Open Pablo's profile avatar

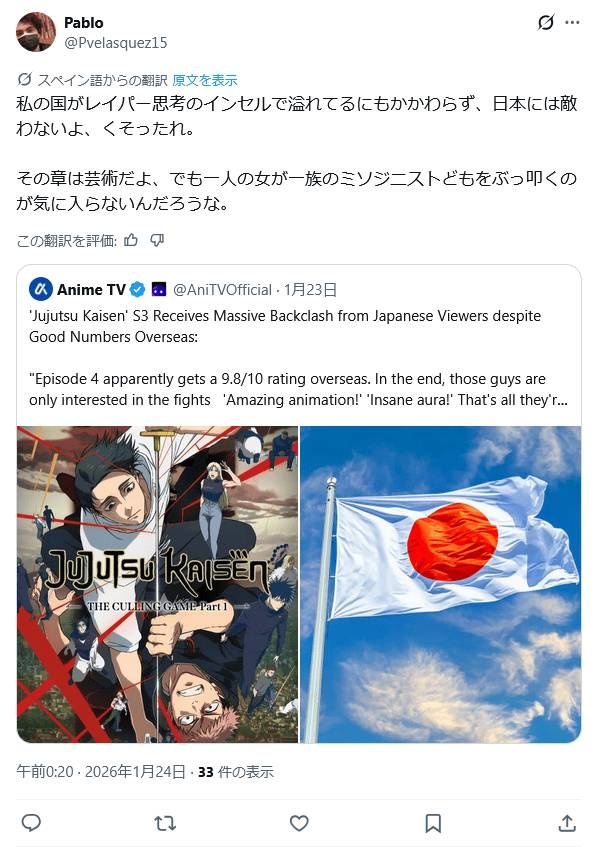(x=36, y=32)
